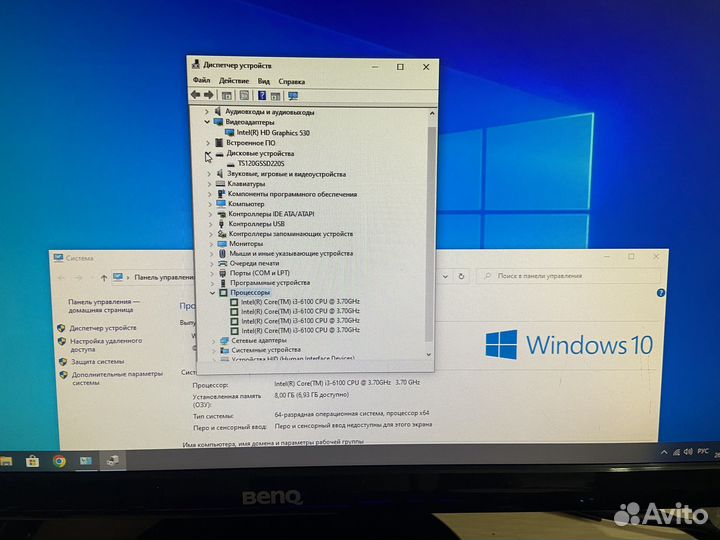Open the Справка menu
This screenshot has height=540, width=720.
tap(292, 82)
